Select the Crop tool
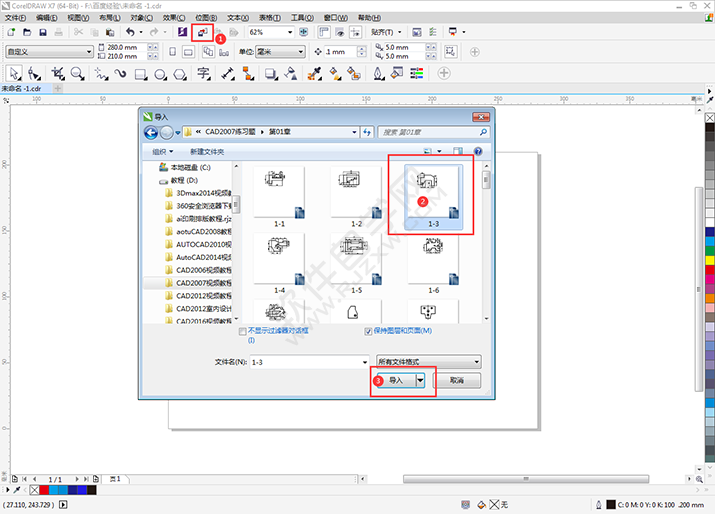Viewport: 715px width, 514px height. click(57, 73)
